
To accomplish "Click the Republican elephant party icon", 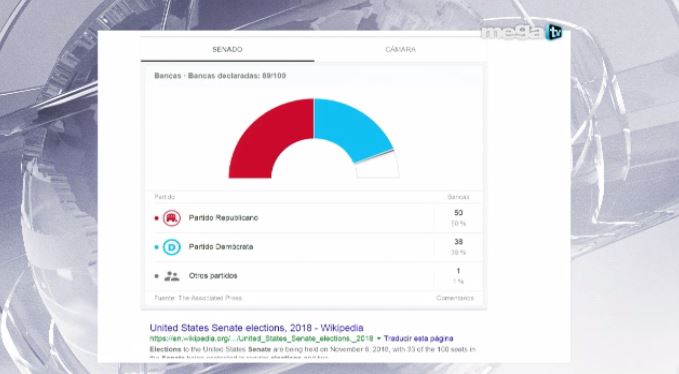I will [x=171, y=218].
